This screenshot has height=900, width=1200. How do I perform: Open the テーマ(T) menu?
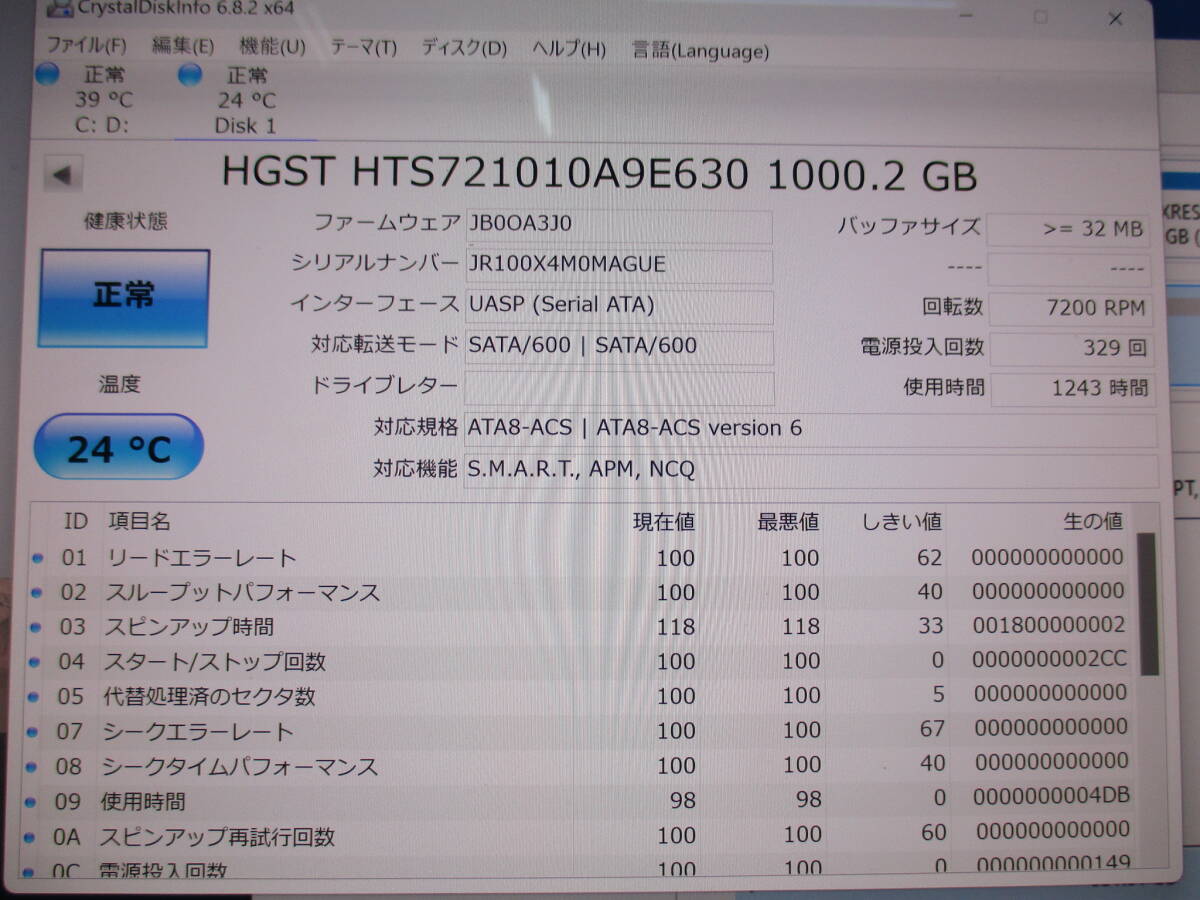tap(363, 48)
